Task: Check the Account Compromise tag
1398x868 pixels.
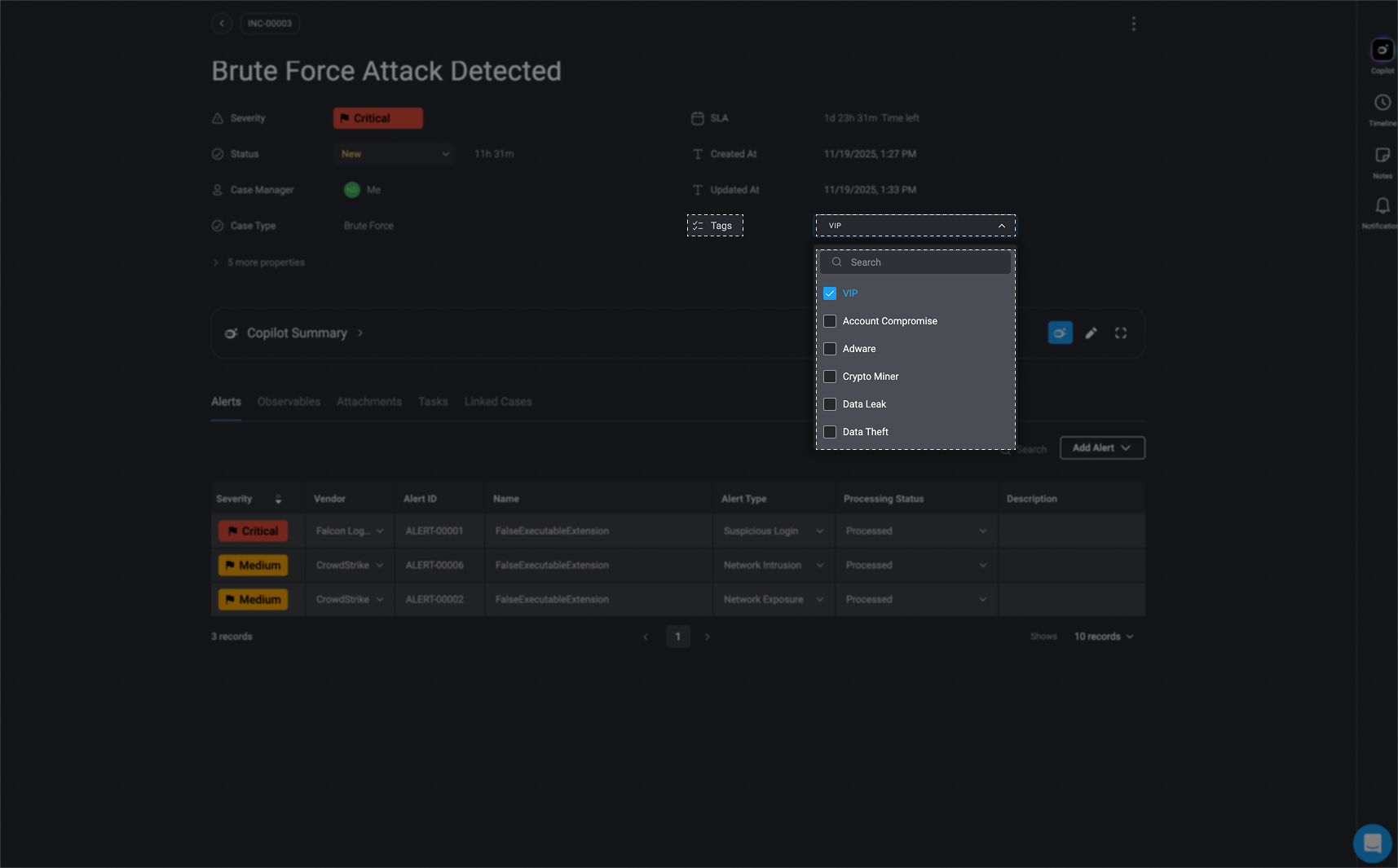Action: [830, 321]
